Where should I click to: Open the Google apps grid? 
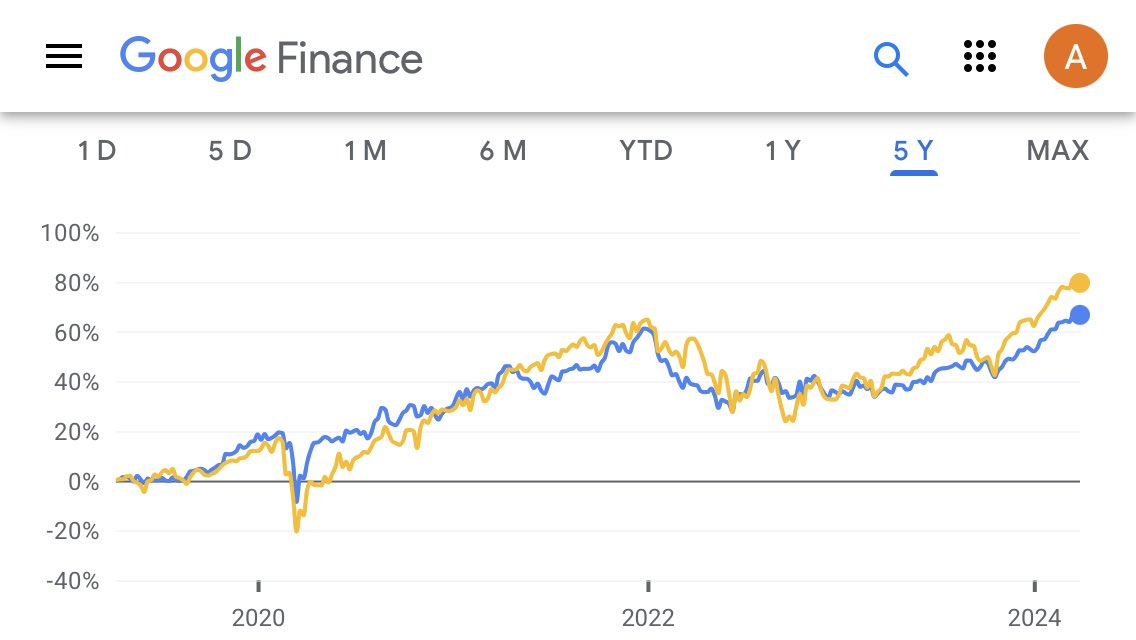(x=980, y=57)
